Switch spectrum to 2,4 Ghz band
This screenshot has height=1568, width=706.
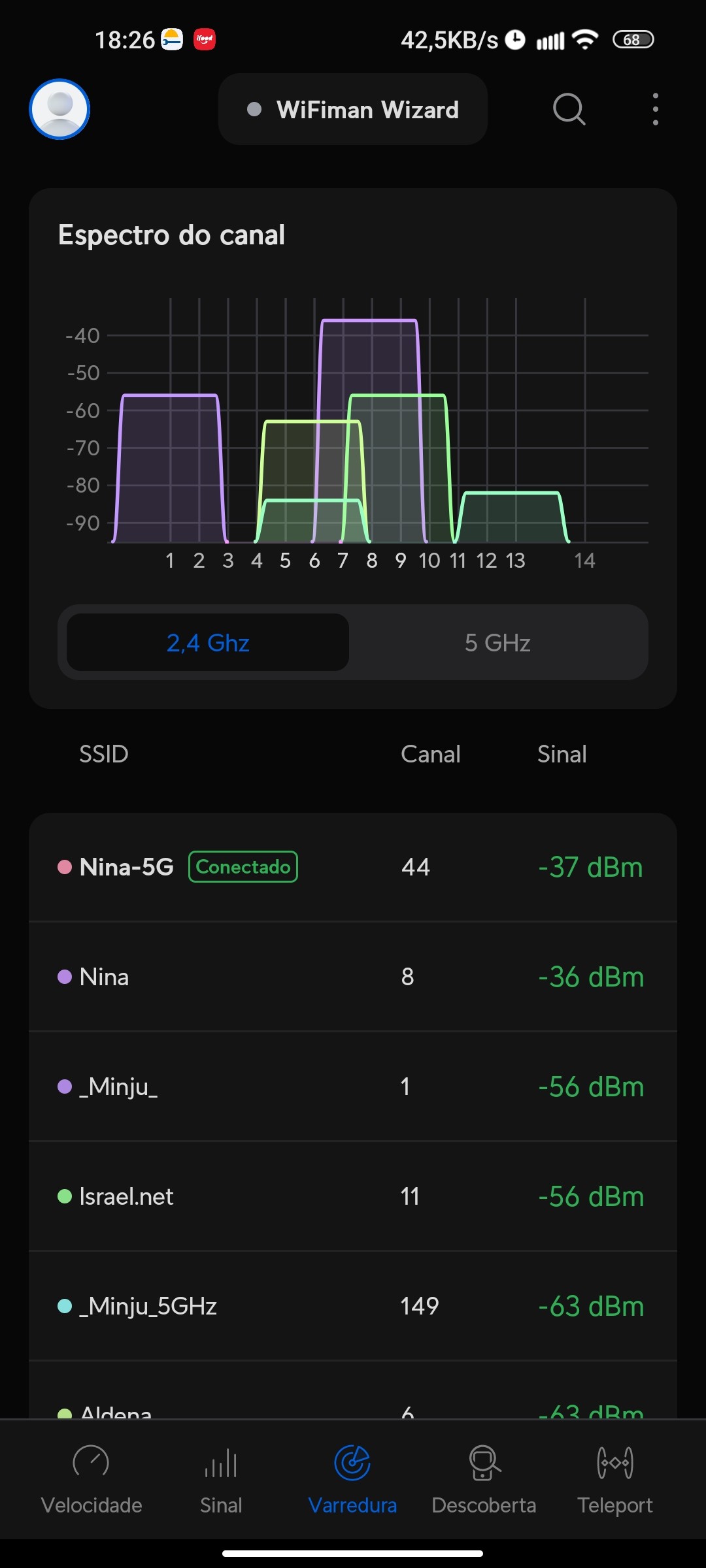208,643
